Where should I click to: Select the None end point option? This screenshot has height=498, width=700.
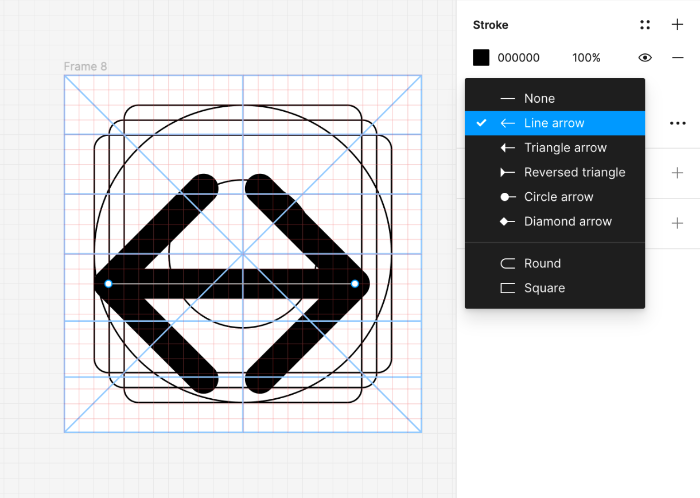pos(555,99)
